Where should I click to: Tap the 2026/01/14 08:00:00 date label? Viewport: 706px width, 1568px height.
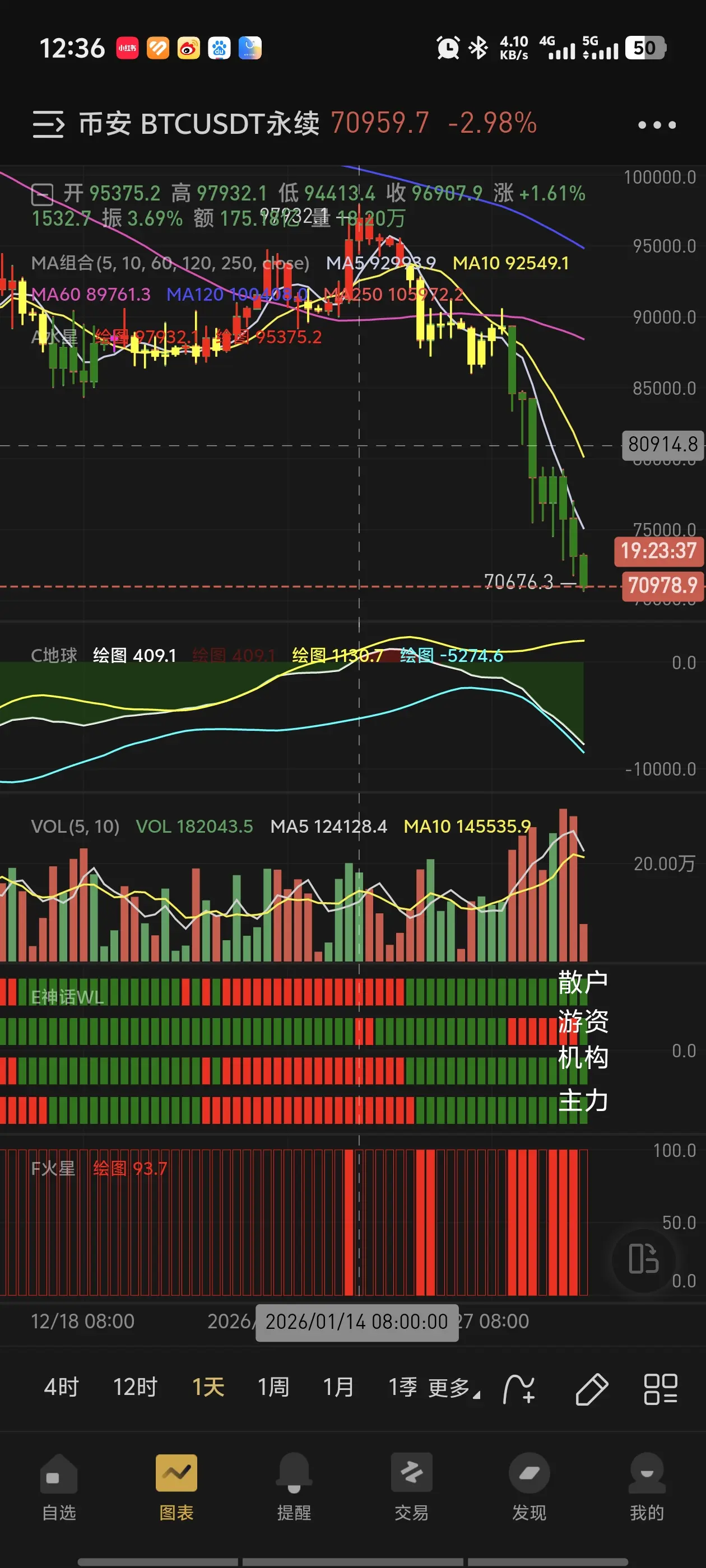point(357,1322)
